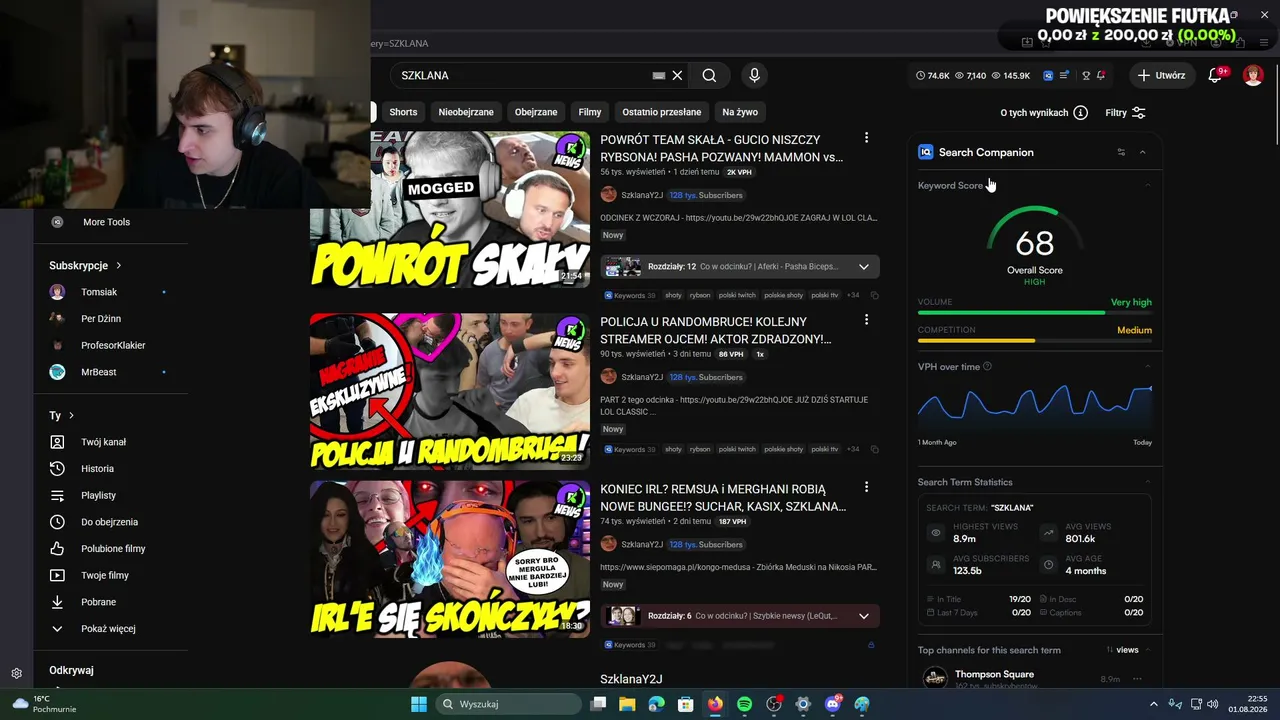Screen dimensions: 1280x720
Task: Open the on-screen keyboard icon in search box
Action: click(658, 75)
